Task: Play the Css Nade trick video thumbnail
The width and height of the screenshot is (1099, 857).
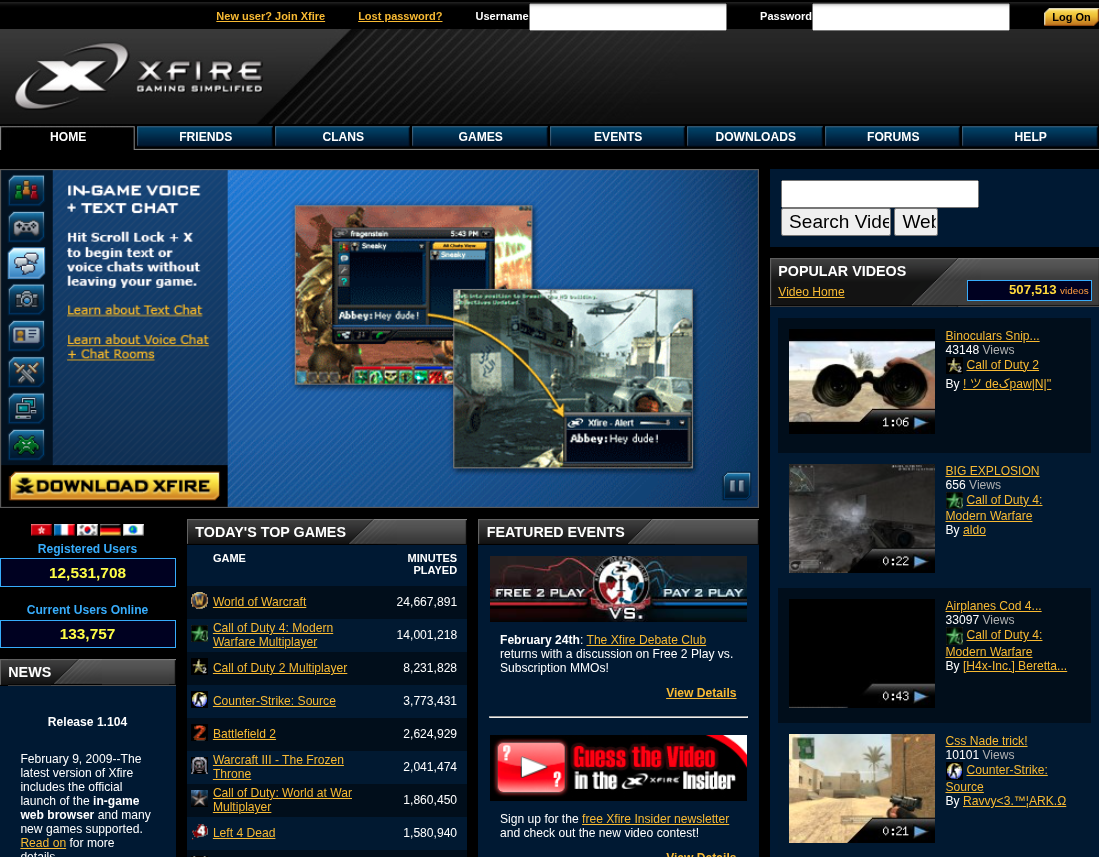Action: (x=861, y=788)
